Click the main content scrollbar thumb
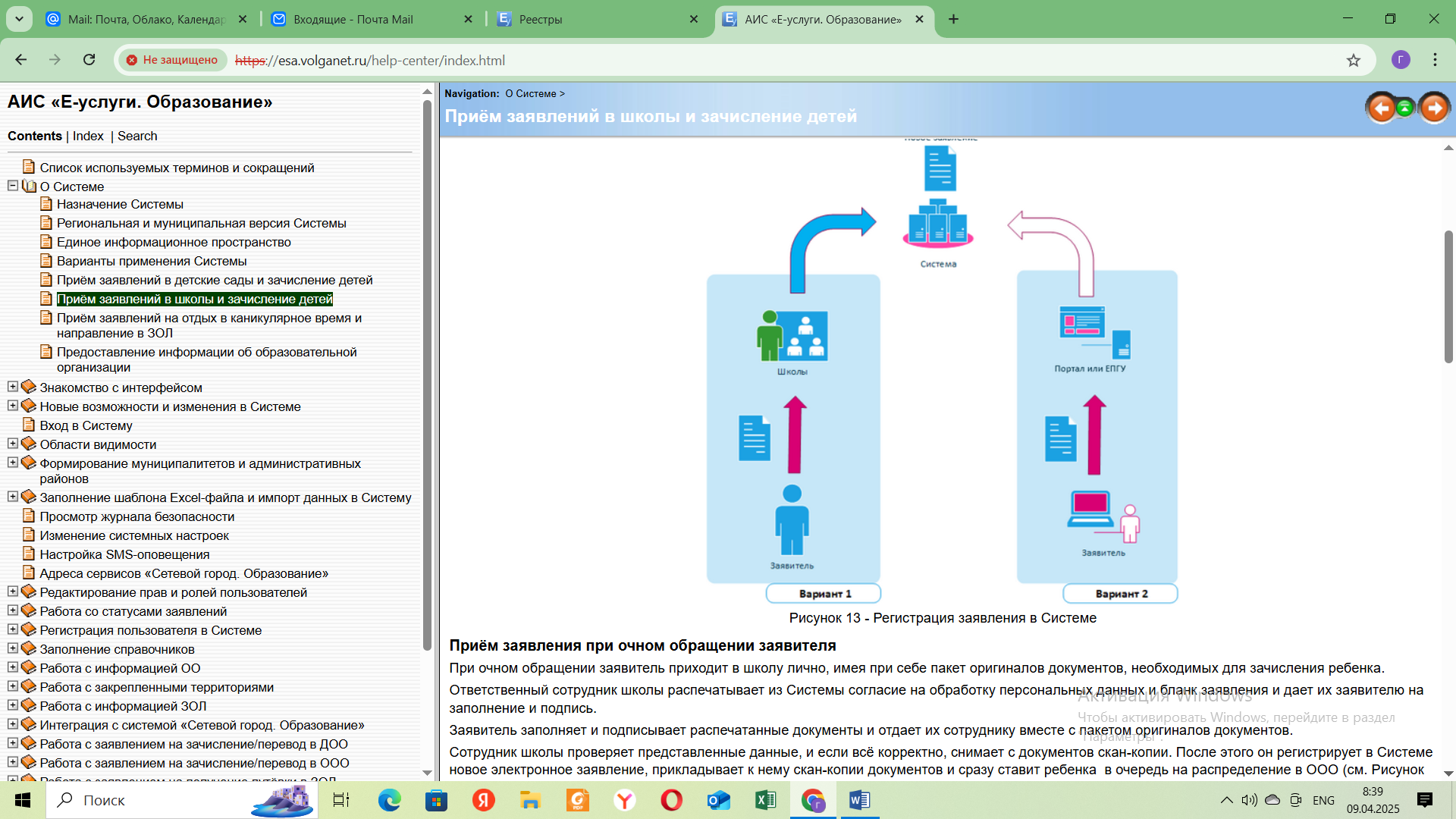This screenshot has width=1456, height=819. pos(1448,297)
